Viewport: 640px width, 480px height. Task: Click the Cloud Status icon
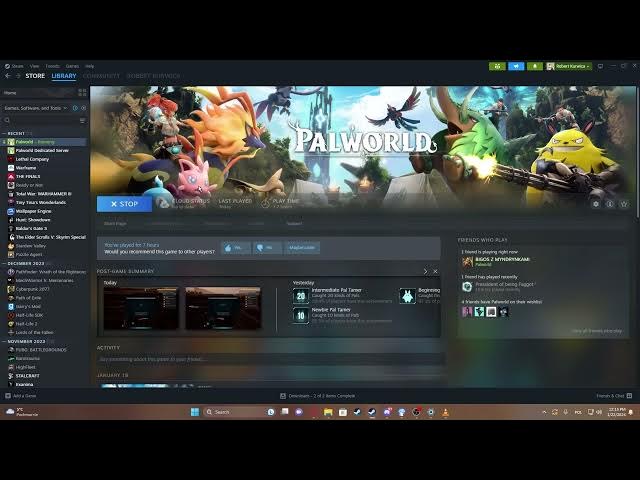pos(163,203)
